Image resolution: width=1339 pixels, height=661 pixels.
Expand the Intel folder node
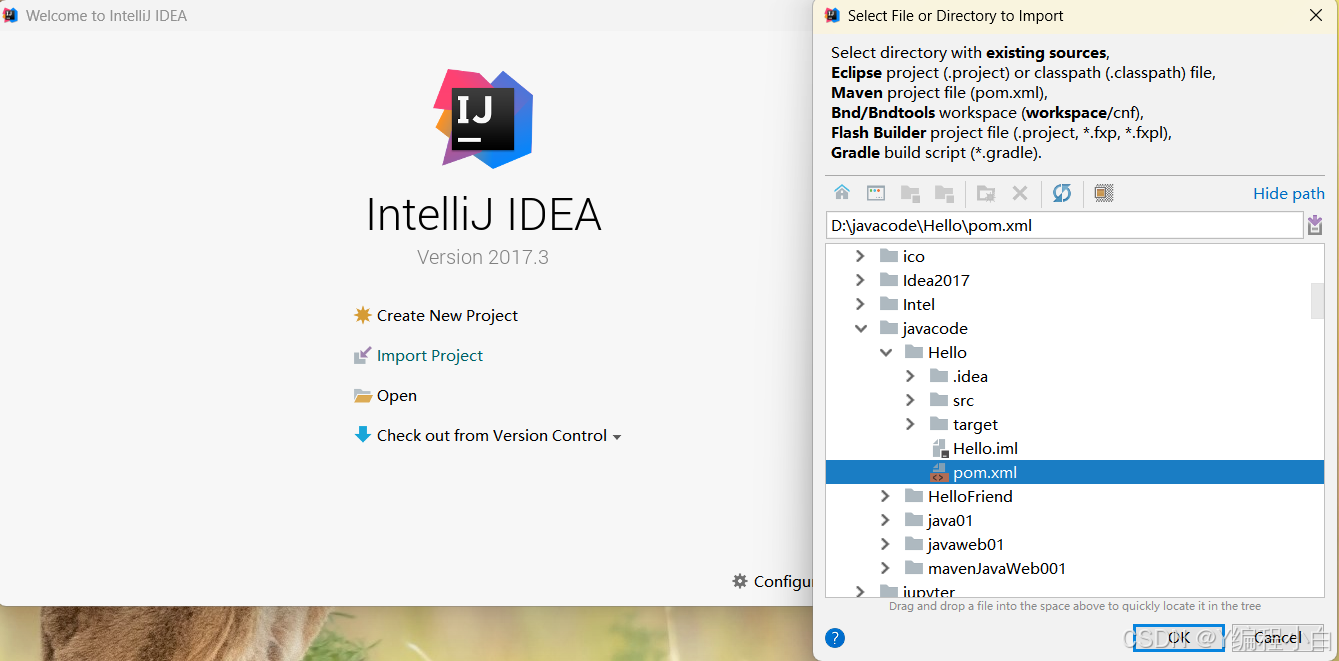click(x=860, y=304)
